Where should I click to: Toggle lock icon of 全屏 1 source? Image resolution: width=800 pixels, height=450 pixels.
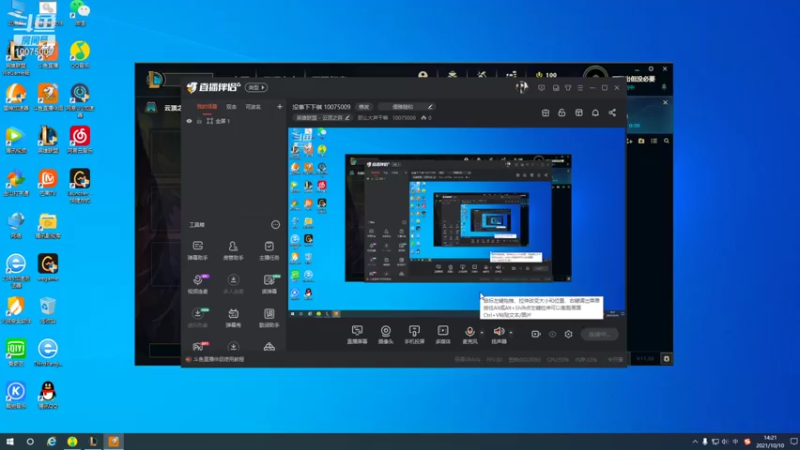[x=199, y=121]
